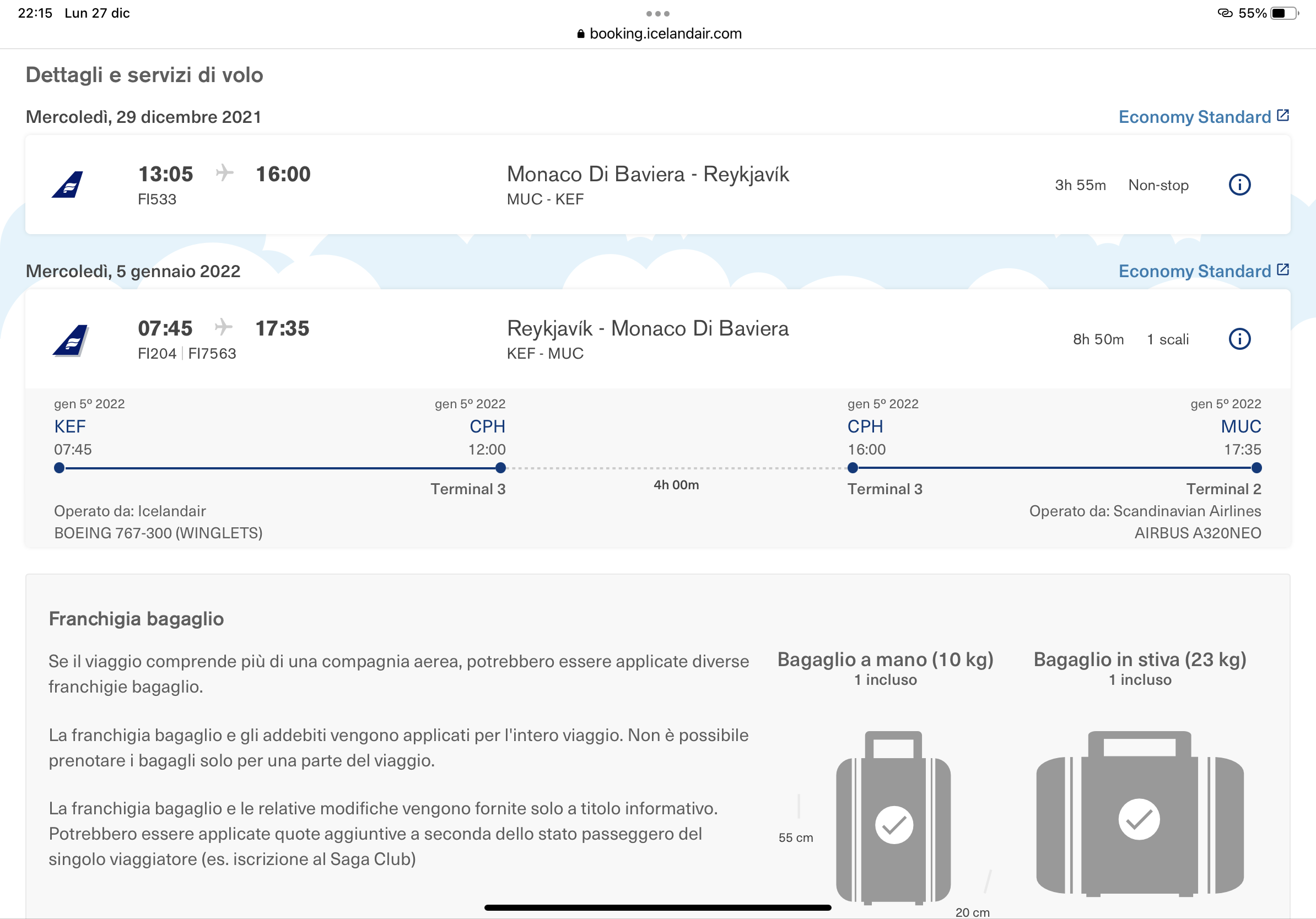The image size is (1316, 919).
Task: Tap BOEING 767-300 (WINGLETS) aircraft text
Action: click(158, 533)
